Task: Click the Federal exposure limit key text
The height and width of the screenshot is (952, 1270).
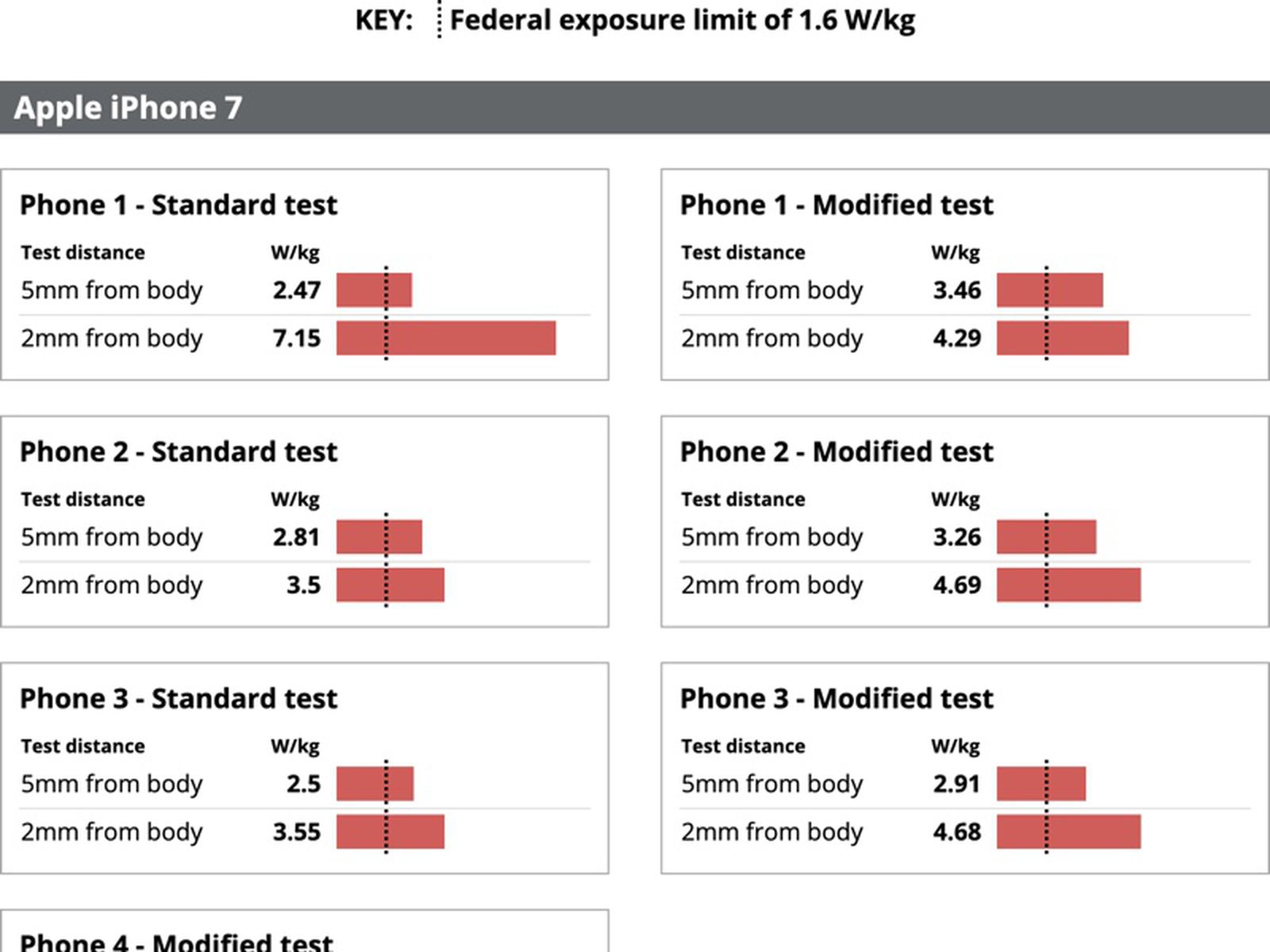Action: 682,20
